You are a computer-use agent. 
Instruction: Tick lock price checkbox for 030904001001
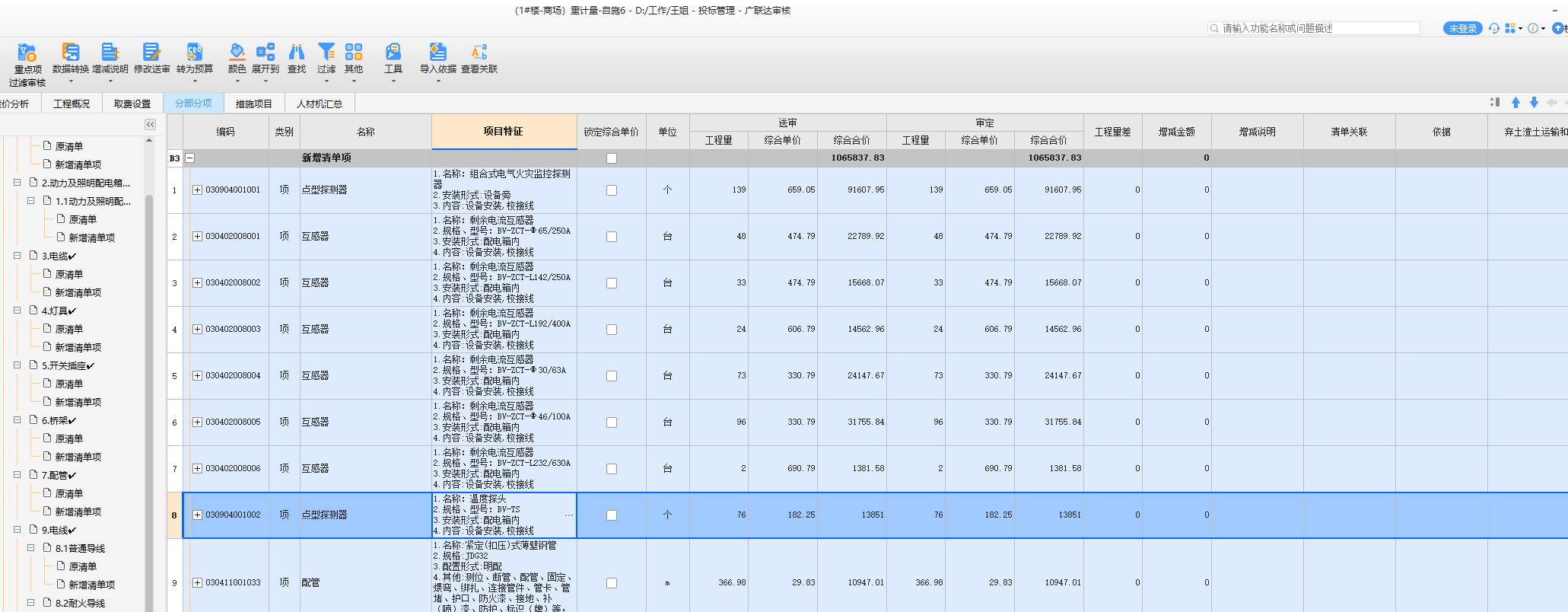tap(612, 190)
